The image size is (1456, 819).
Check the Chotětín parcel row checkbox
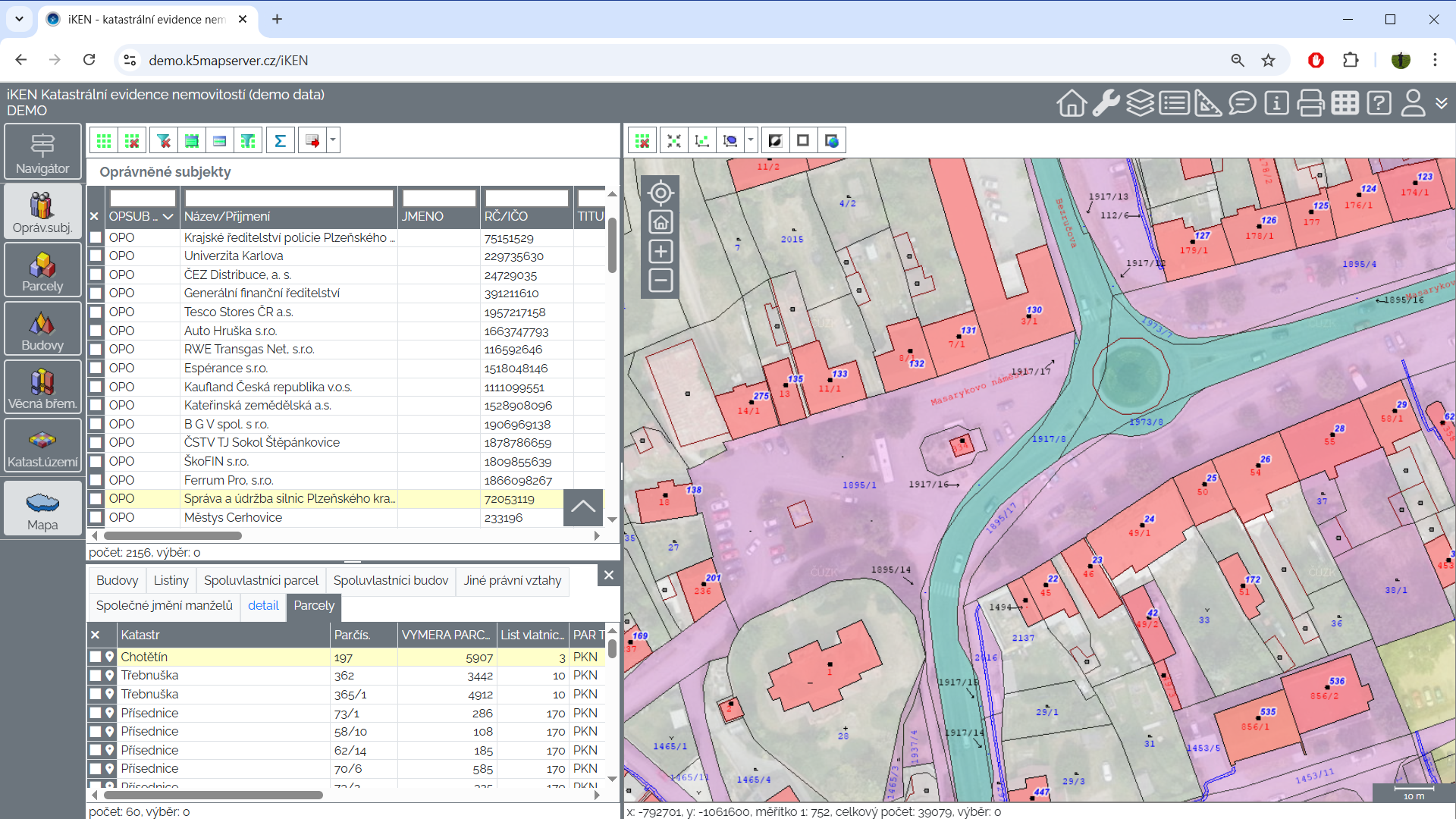point(96,657)
